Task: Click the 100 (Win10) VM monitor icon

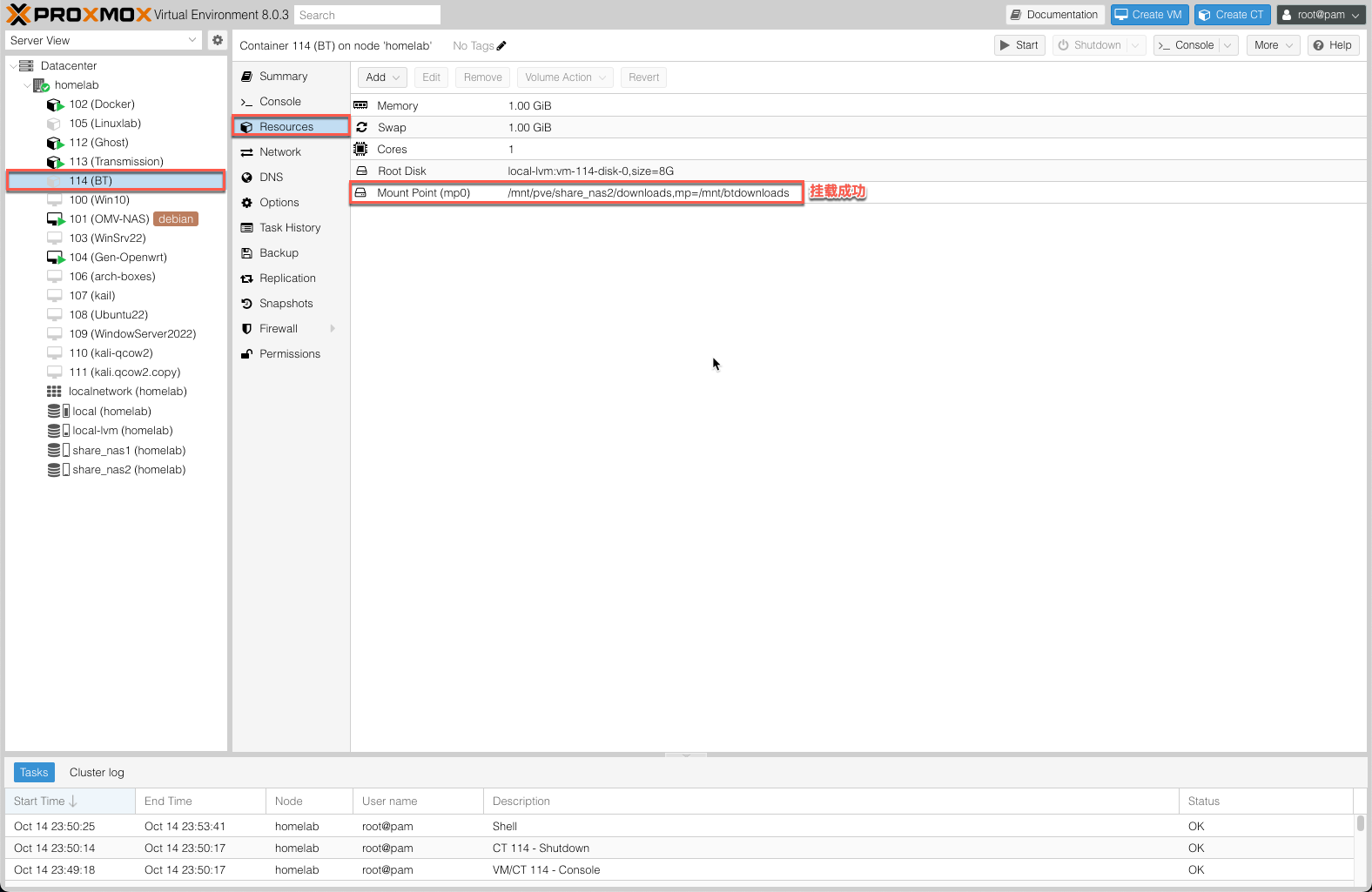Action: (54, 200)
